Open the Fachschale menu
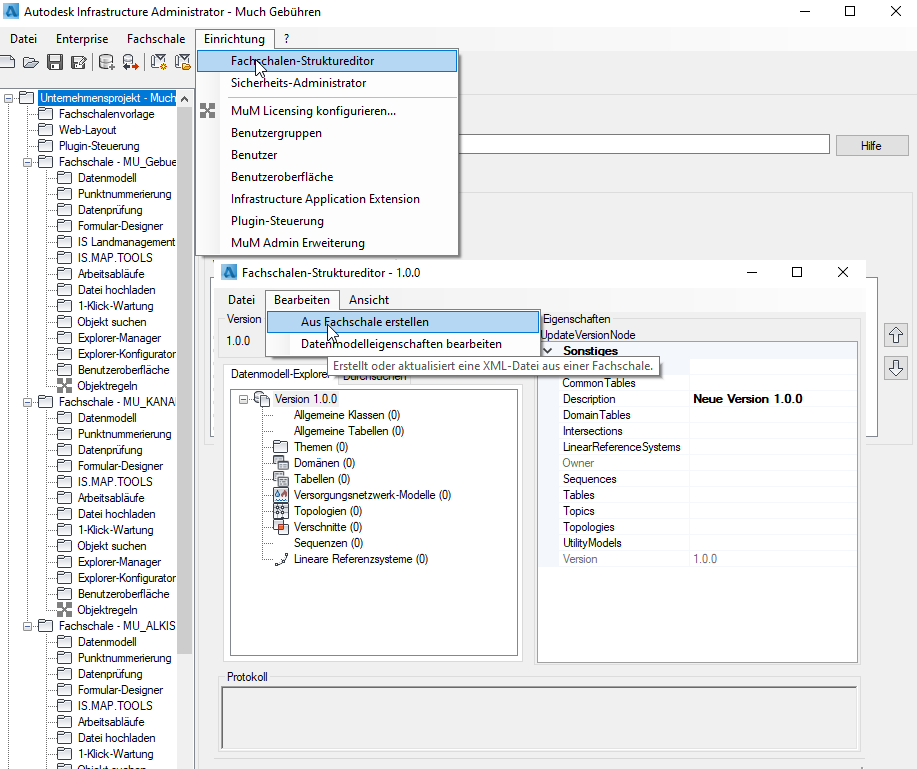The image size is (917, 769). (156, 39)
